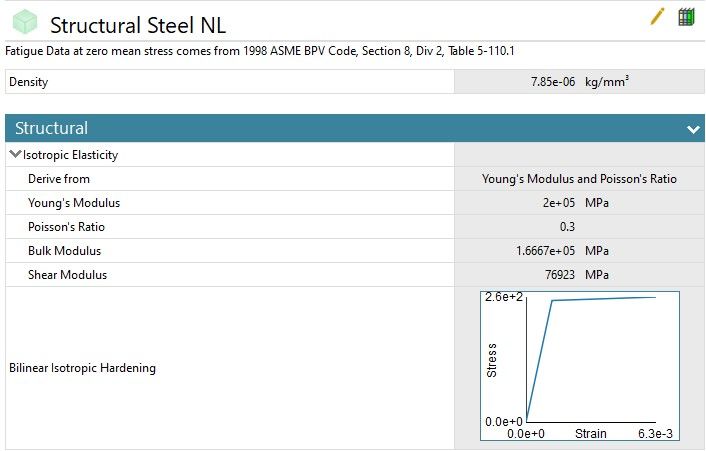Click the pencil edit icon
The image size is (706, 451).
point(657,17)
